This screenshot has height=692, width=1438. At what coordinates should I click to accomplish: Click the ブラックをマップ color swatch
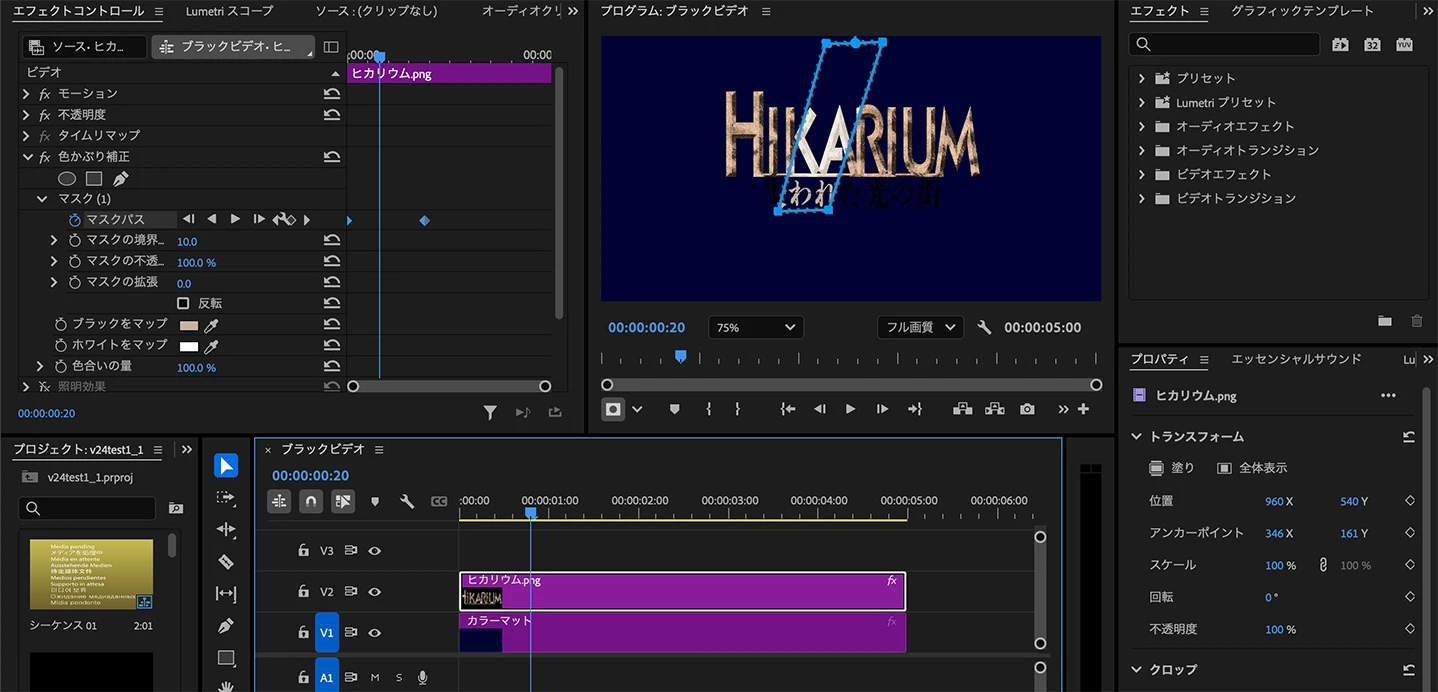click(188, 325)
